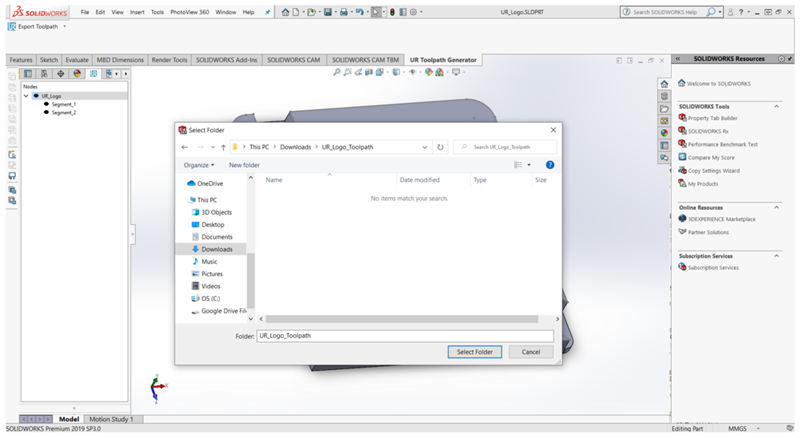Save the part with the floppy icon

tap(328, 12)
